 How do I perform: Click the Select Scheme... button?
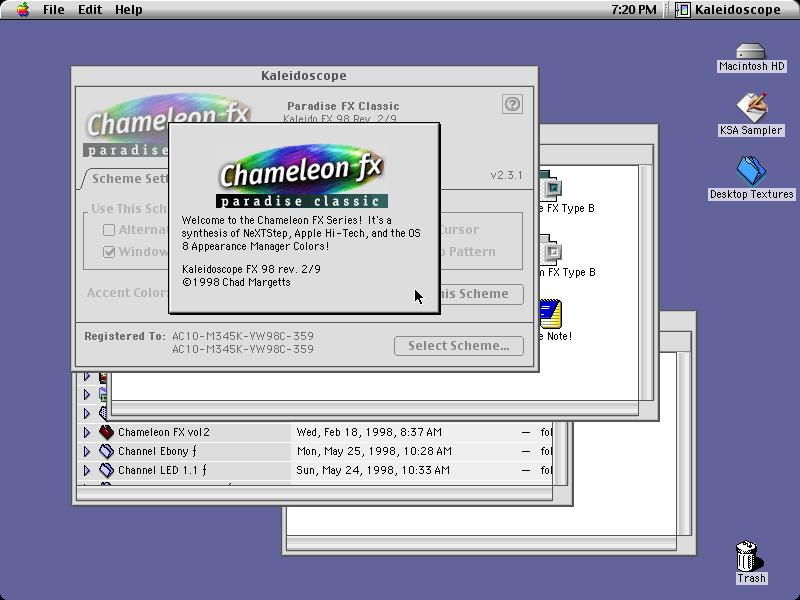coord(459,345)
